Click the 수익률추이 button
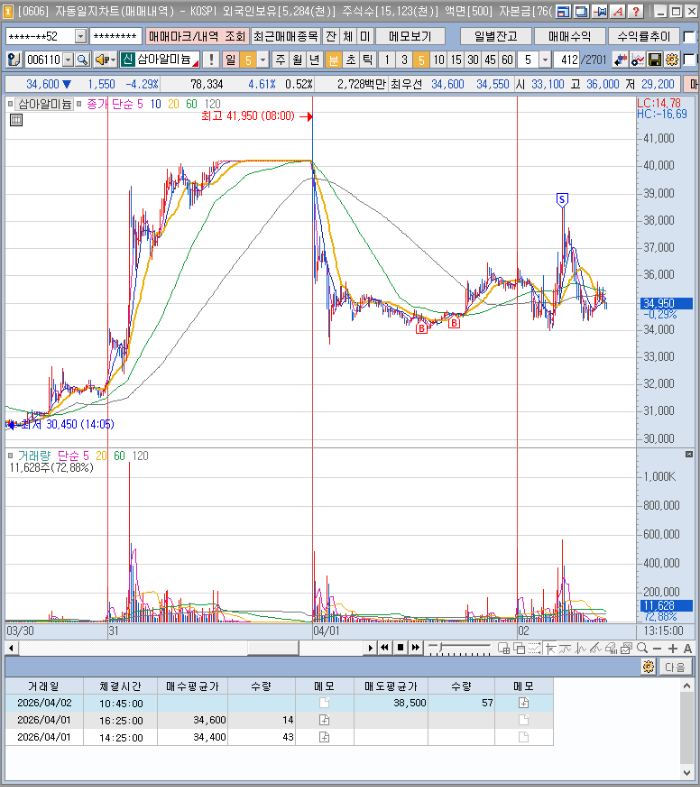 pyautogui.click(x=644, y=37)
